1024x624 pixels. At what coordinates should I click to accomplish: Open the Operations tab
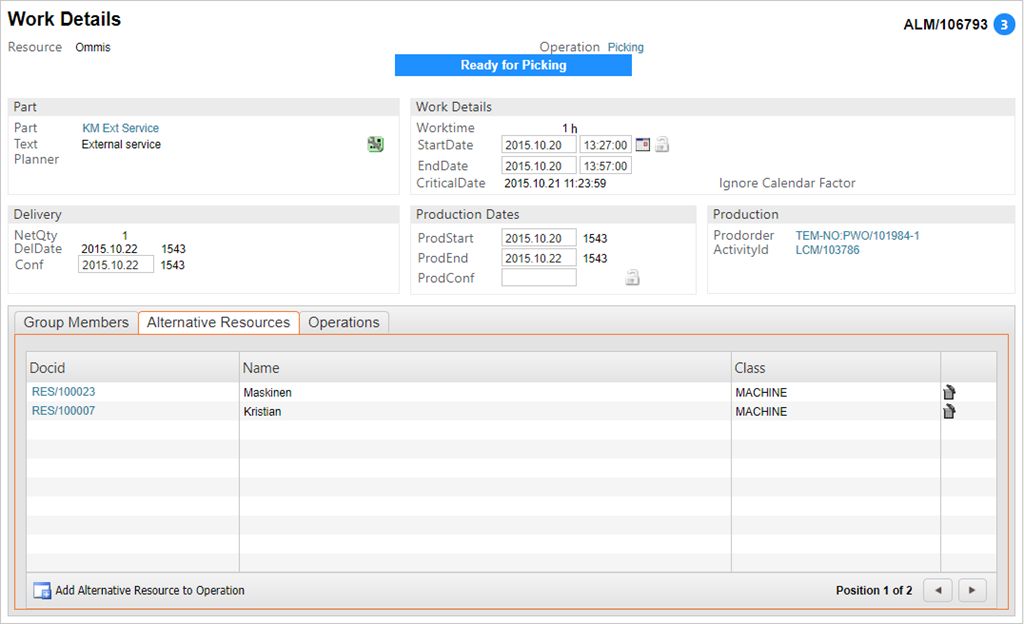pos(344,322)
